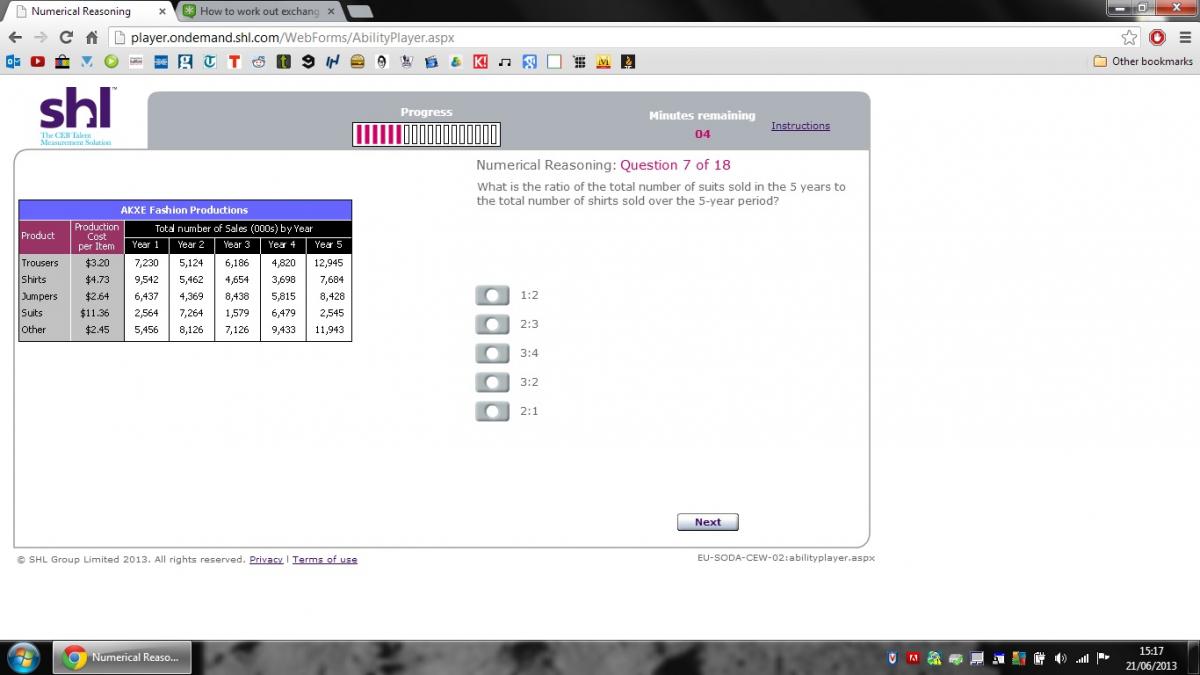Click the Year 3 column header
The width and height of the screenshot is (1200, 675).
click(x=237, y=245)
